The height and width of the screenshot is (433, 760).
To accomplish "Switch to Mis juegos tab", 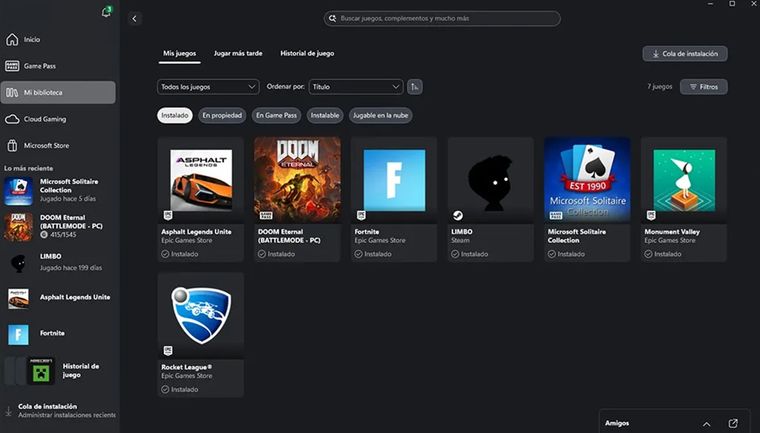I will pos(179,53).
